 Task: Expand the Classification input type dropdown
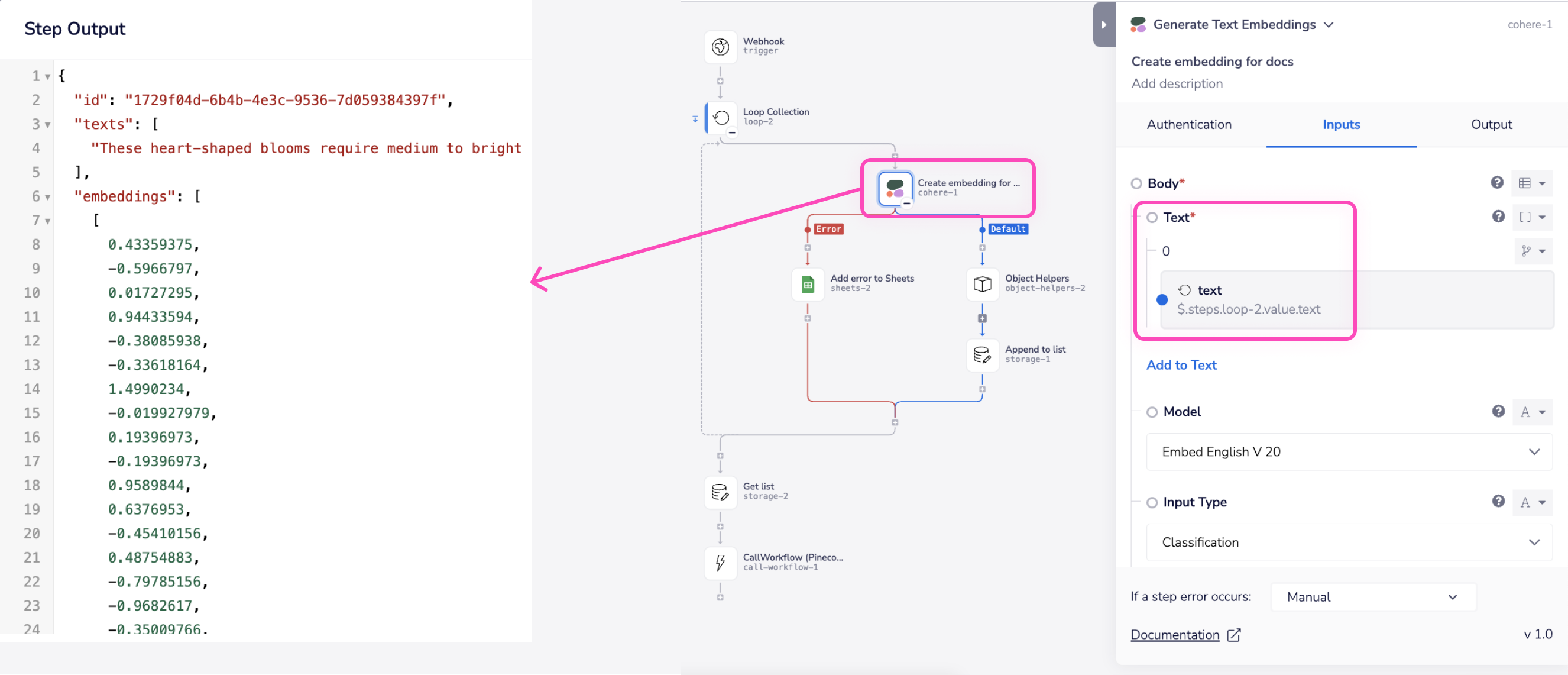1349,543
